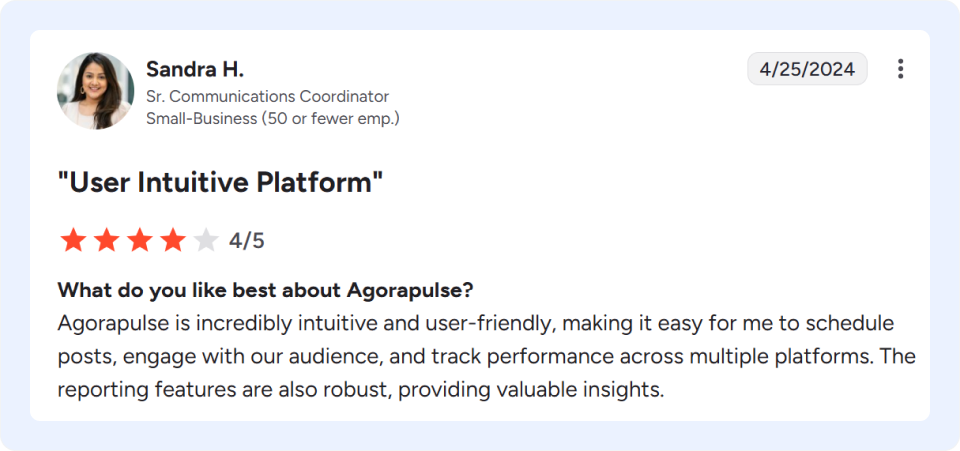This screenshot has height=451, width=960.
Task: Click the review text about Agorapulse being intuitive
Action: coord(486,357)
